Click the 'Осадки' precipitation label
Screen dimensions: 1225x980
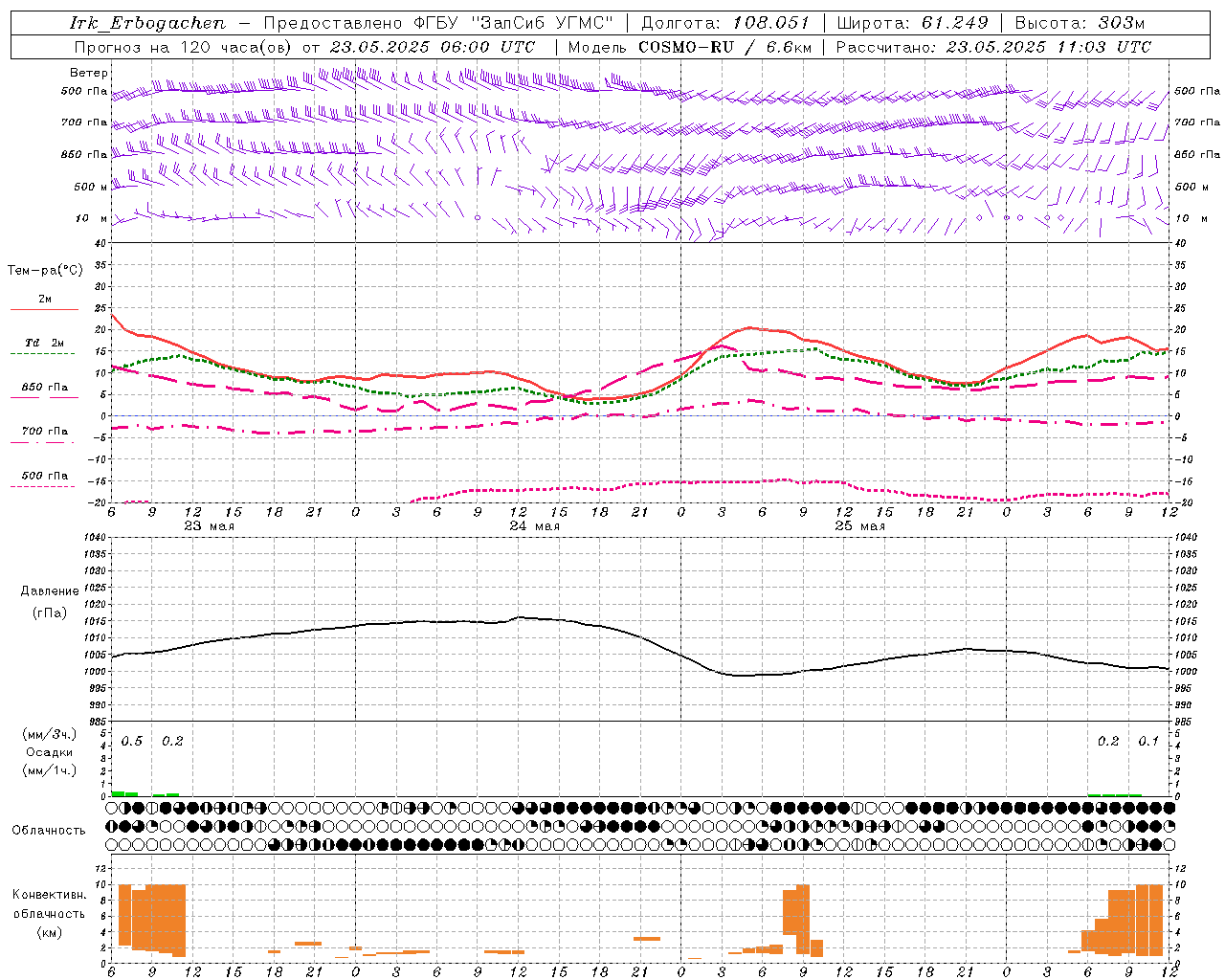coord(50,752)
